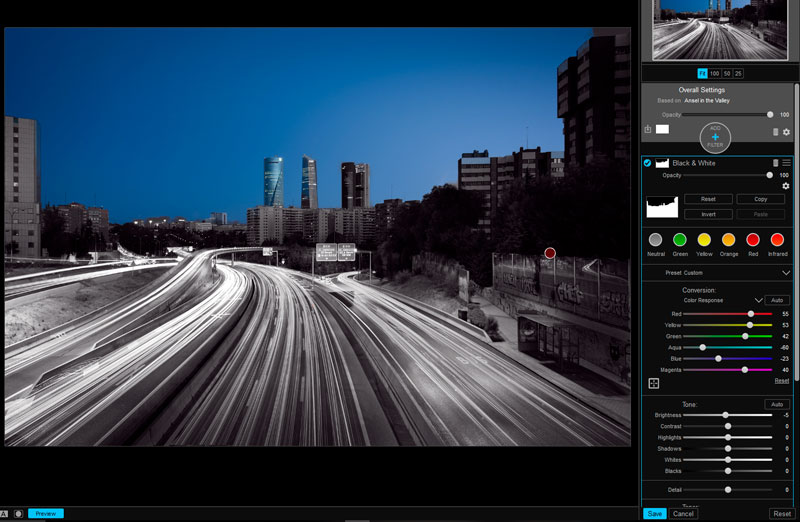
Task: Click the Invert mask button
Action: coord(707,213)
